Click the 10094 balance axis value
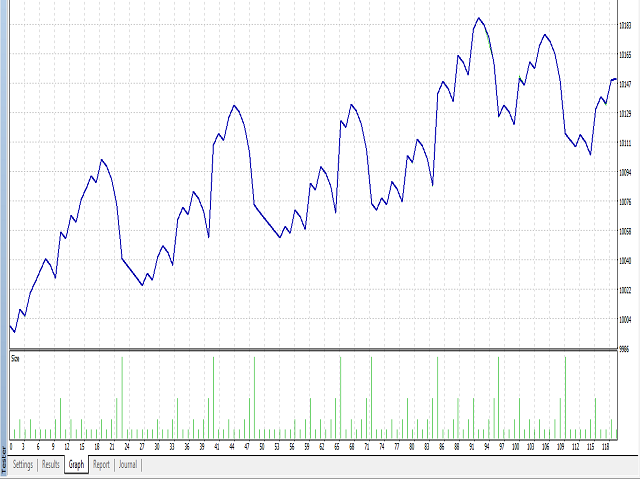Image resolution: width=640 pixels, height=480 pixels. pyautogui.click(x=625, y=173)
